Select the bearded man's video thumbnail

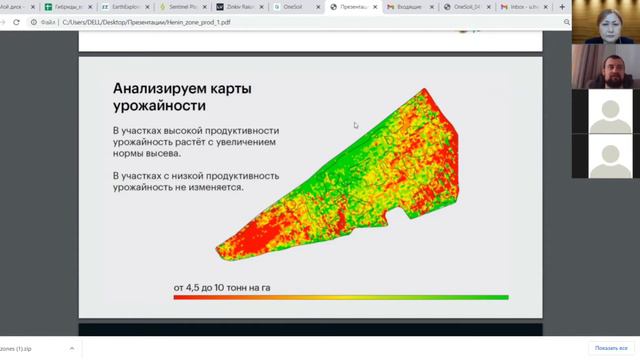(606, 67)
